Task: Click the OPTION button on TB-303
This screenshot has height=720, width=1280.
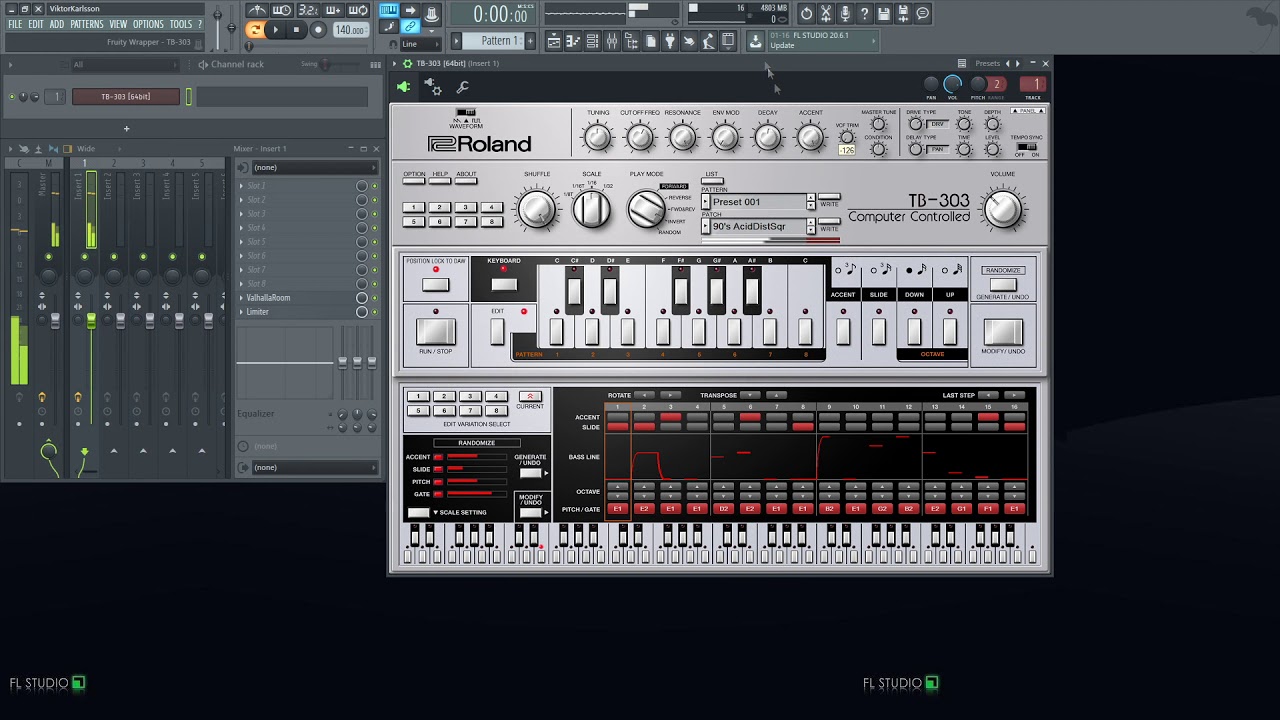Action: [414, 180]
